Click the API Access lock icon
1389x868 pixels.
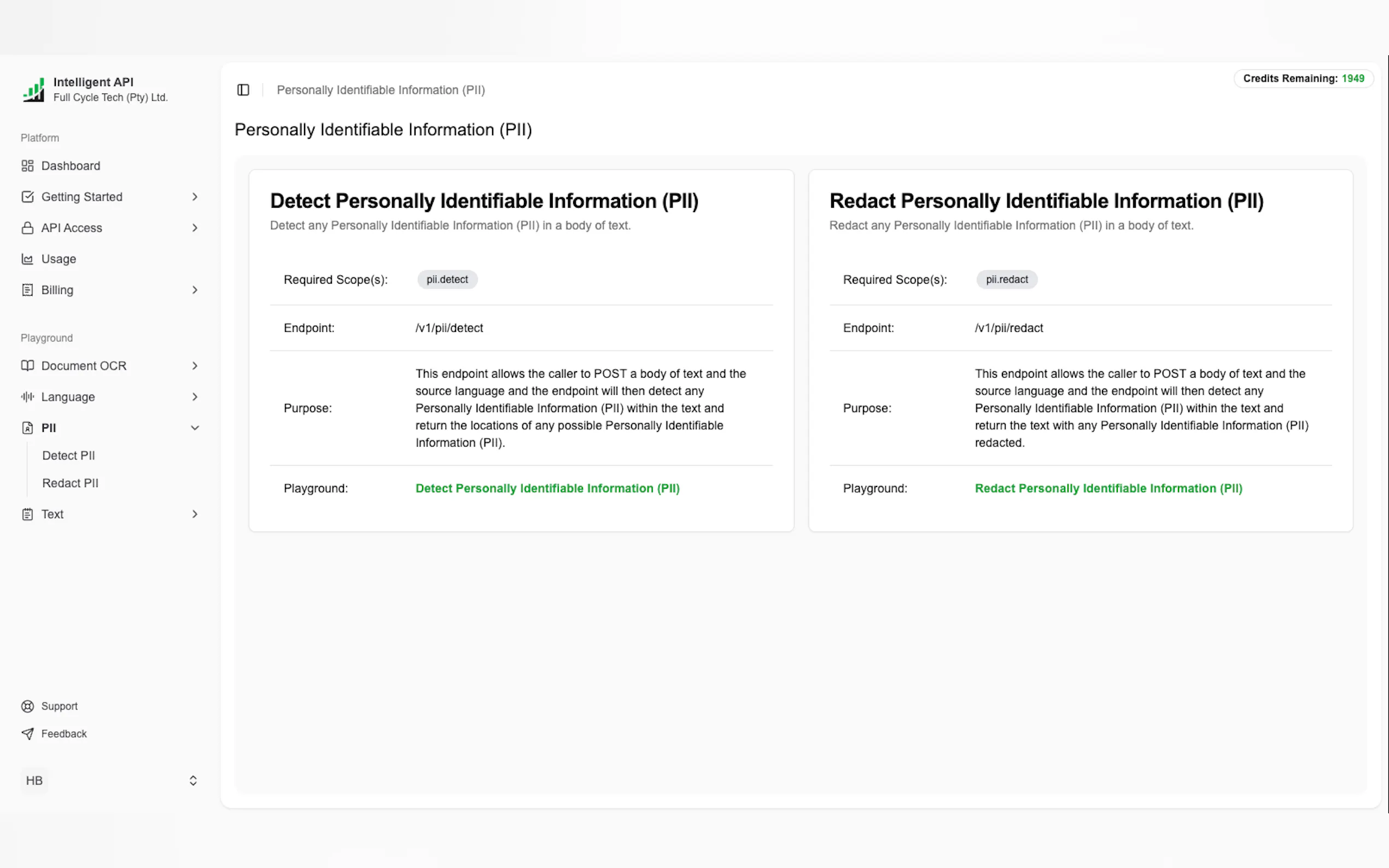click(x=27, y=228)
